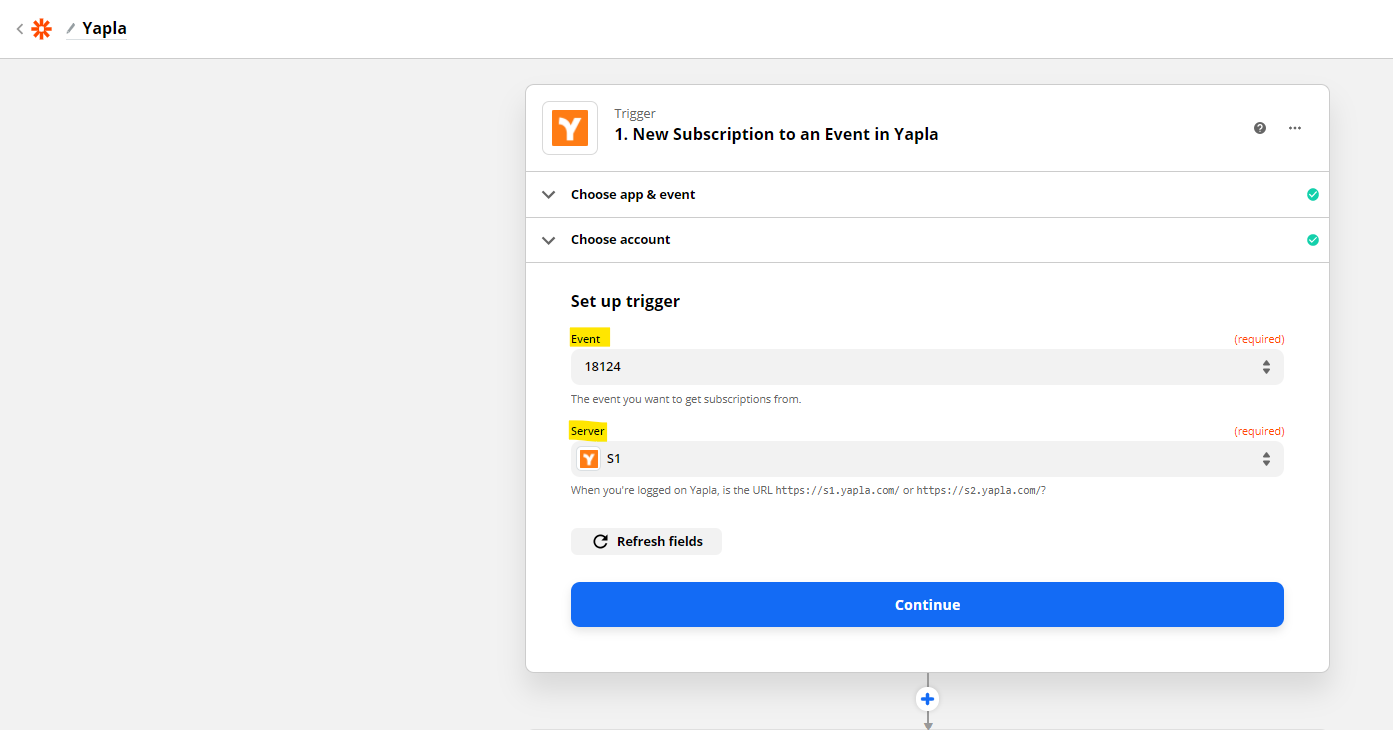
Task: Click the plus icon to add a step
Action: [x=927, y=699]
